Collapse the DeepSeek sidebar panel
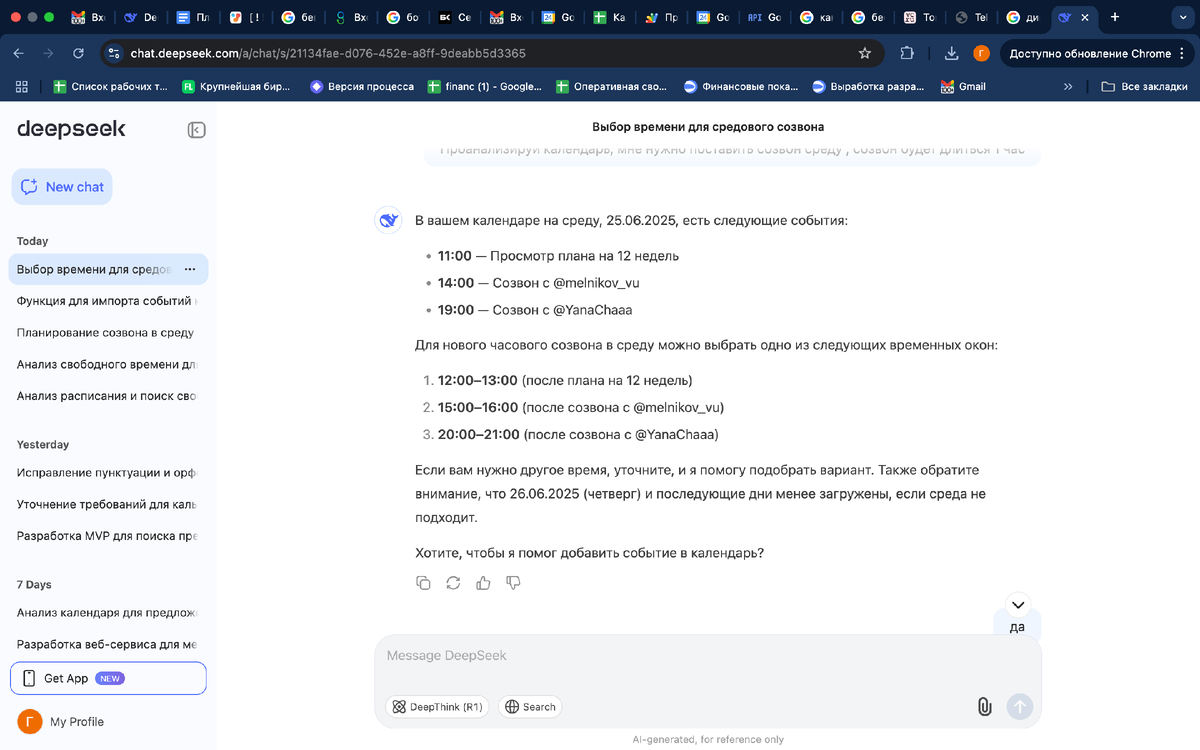1200x750 pixels. 197,129
